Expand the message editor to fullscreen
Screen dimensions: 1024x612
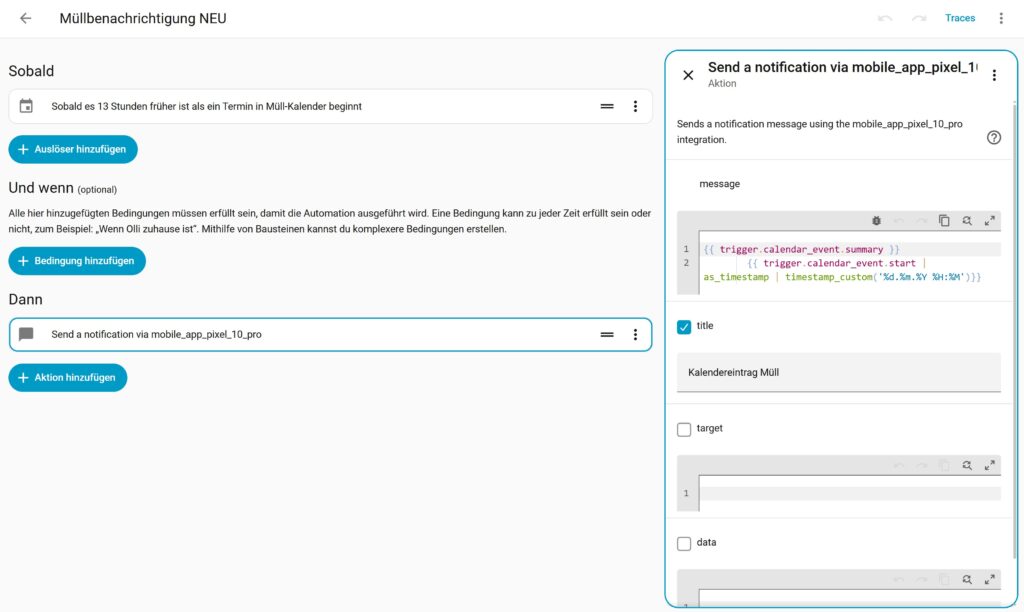tap(989, 221)
